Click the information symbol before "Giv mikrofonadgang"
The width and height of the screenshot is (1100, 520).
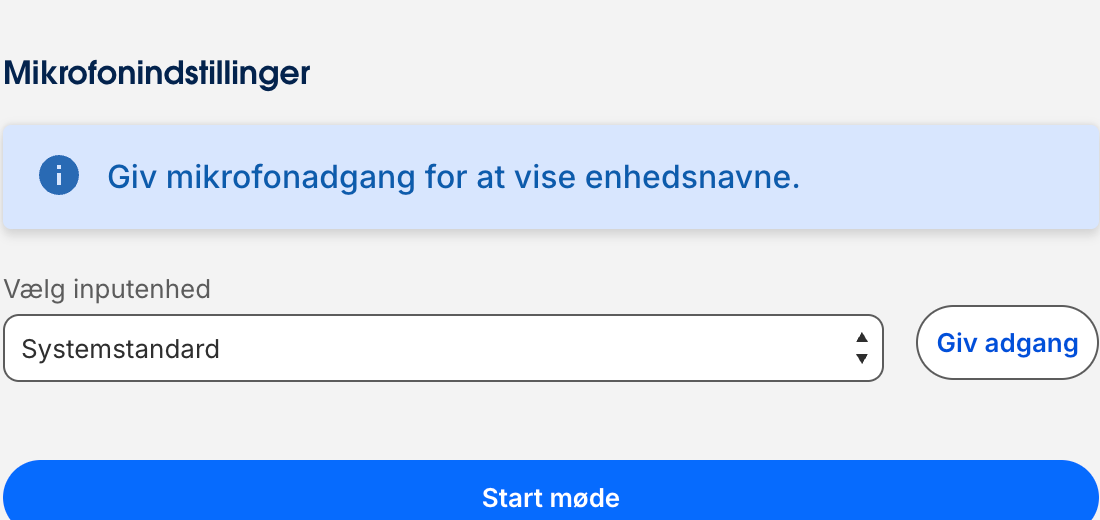pos(59,176)
